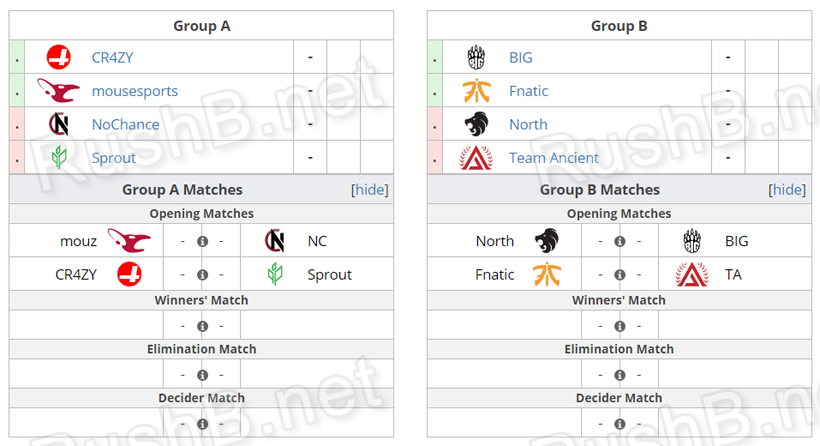Viewport: 820px width, 446px height.
Task: Show info for Group A Winners' Match
Action: click(x=202, y=325)
